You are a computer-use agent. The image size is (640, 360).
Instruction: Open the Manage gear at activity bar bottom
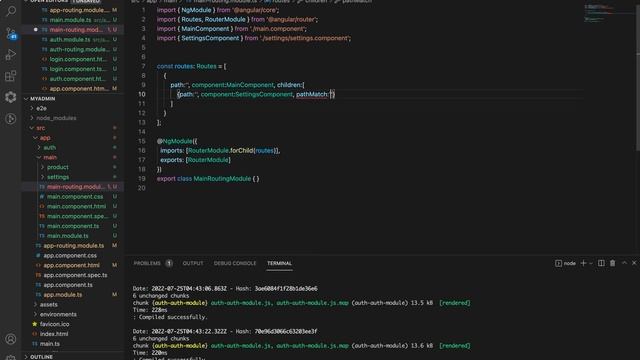pyautogui.click(x=11, y=357)
